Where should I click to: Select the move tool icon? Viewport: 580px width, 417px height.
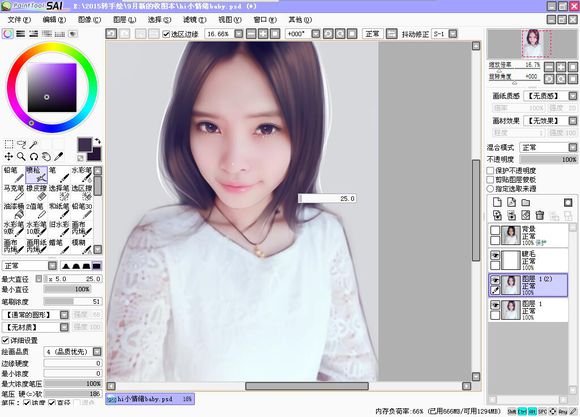(9, 157)
